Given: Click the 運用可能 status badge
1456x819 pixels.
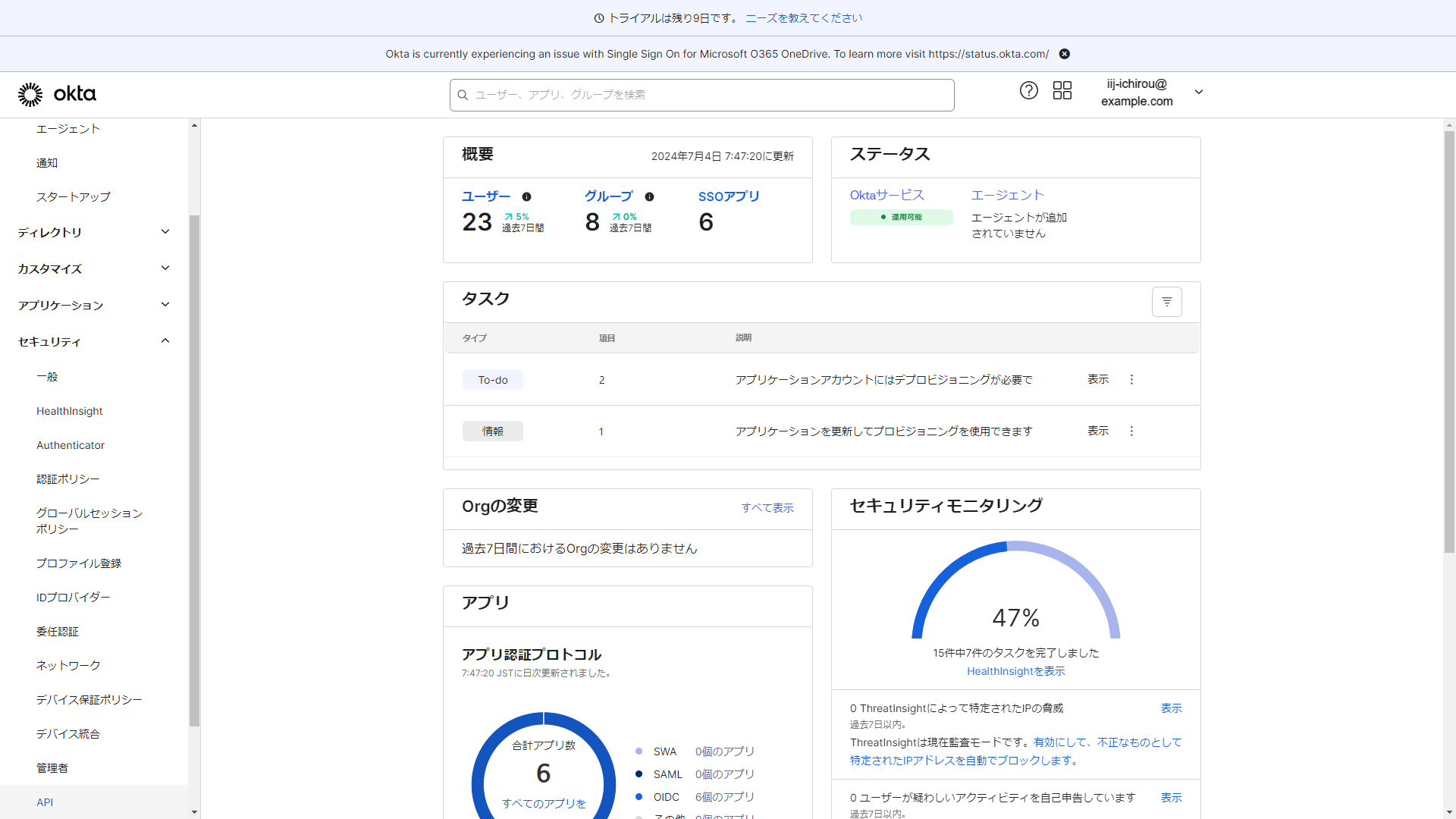Looking at the screenshot, I should click(902, 218).
